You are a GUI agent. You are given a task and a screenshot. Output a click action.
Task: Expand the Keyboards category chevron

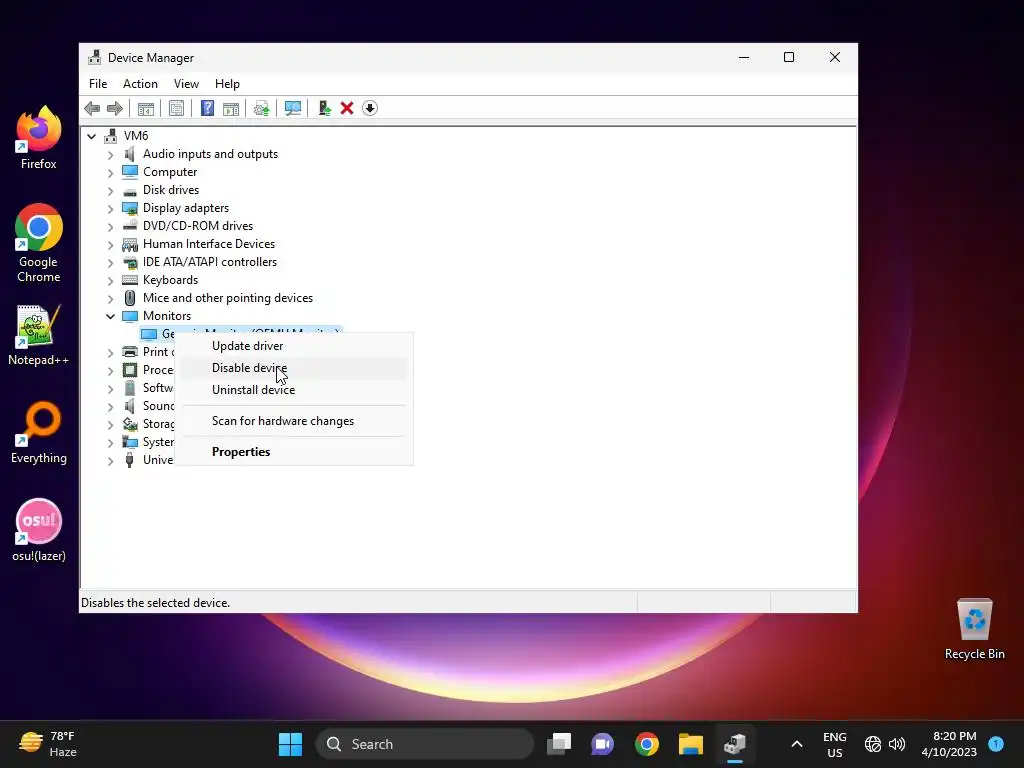point(110,280)
